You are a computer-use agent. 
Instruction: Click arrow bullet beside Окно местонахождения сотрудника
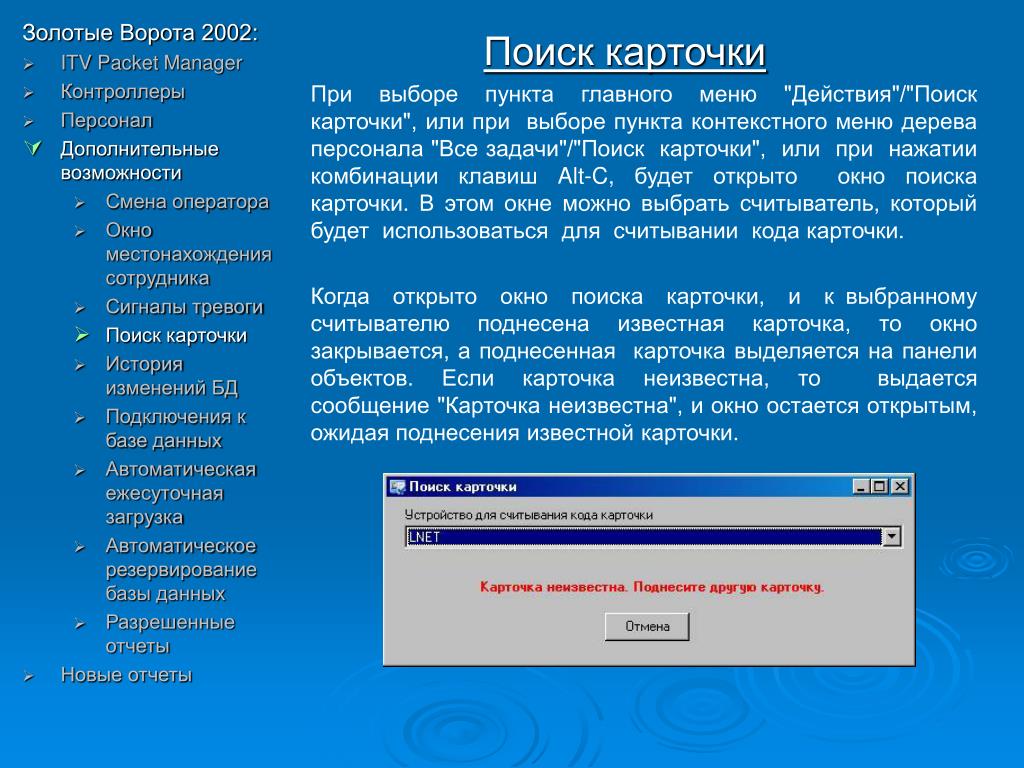pyautogui.click(x=80, y=232)
